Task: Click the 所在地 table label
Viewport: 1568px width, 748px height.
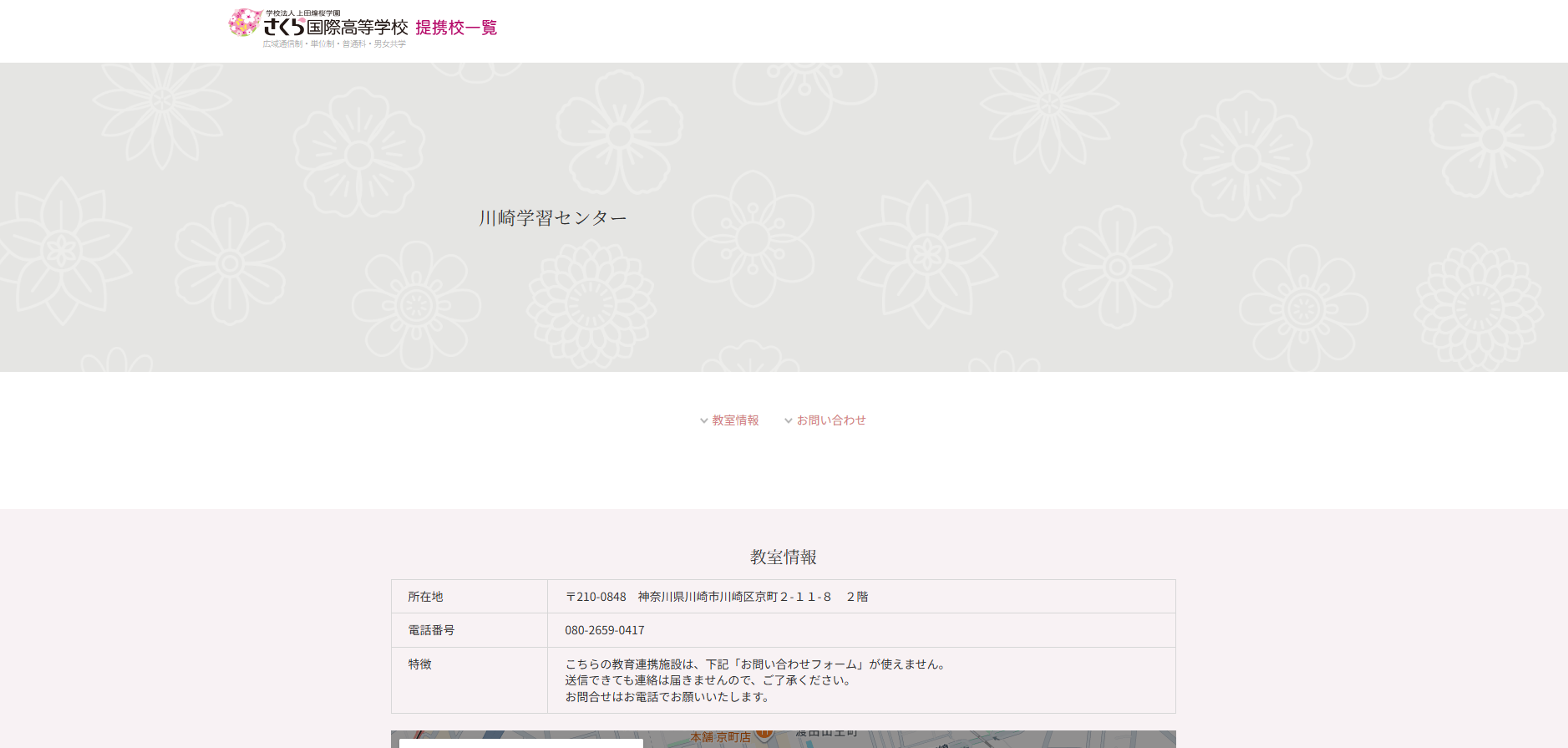Action: click(x=425, y=597)
